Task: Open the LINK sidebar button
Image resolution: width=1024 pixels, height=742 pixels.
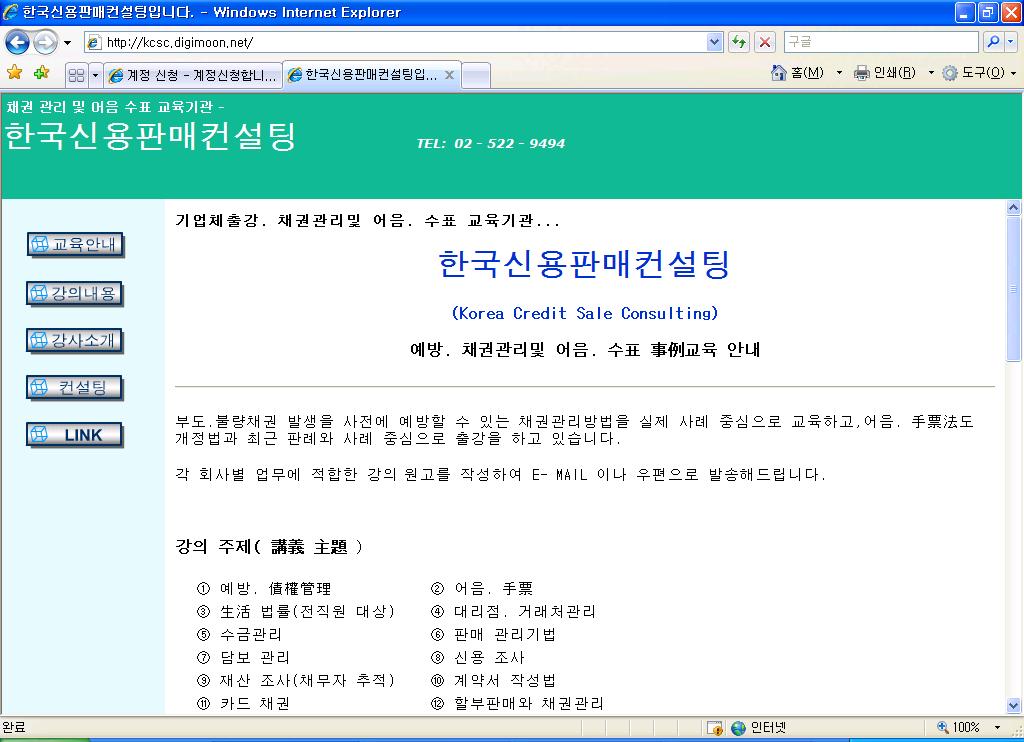Action: pos(75,435)
